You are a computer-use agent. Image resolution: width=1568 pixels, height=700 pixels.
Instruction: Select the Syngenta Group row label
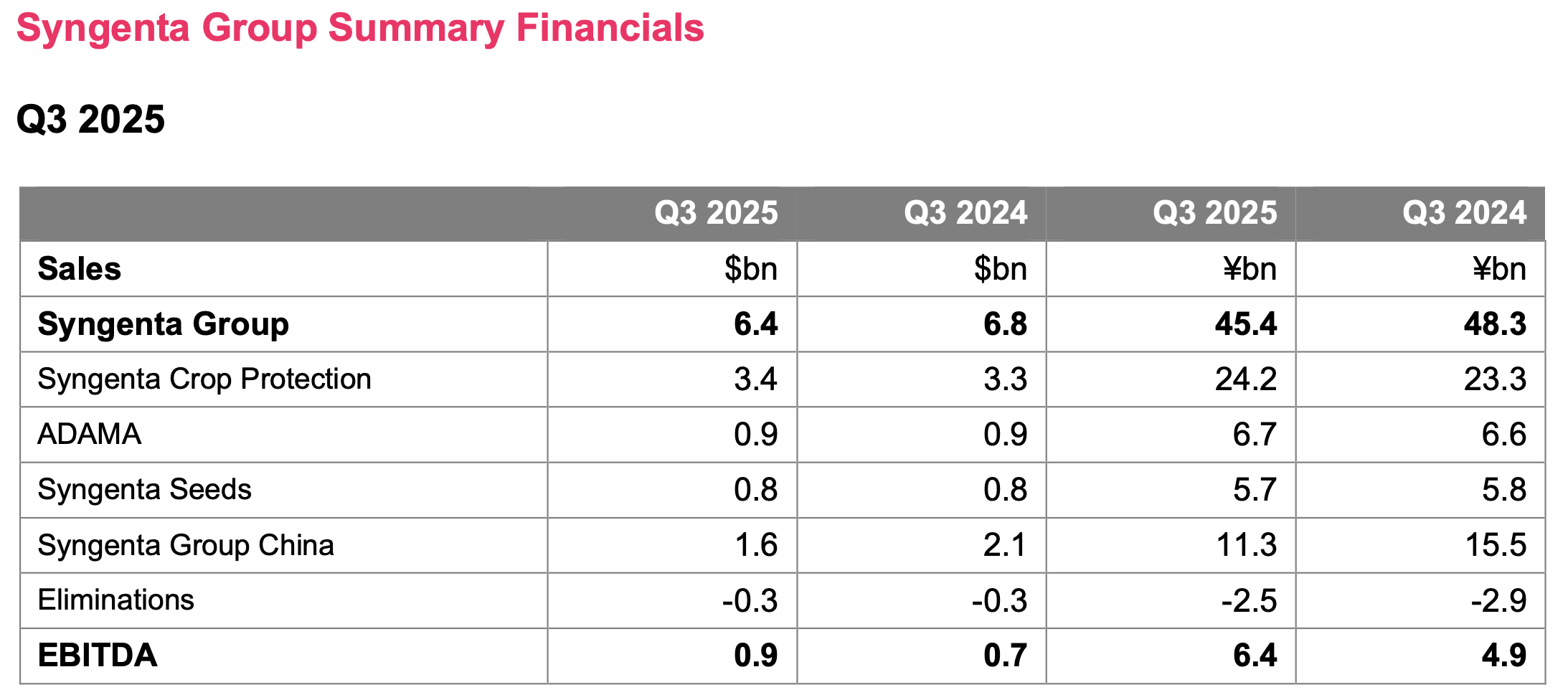(x=163, y=324)
